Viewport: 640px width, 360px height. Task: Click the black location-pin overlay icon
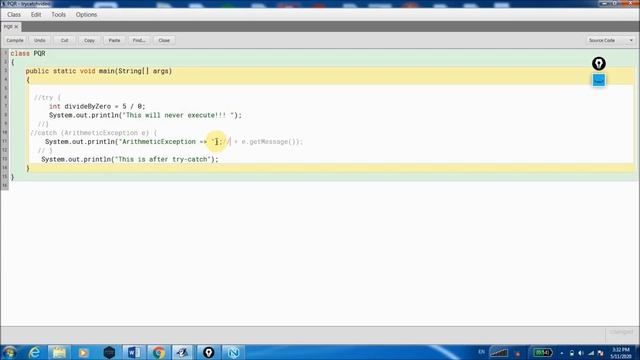(x=599, y=64)
